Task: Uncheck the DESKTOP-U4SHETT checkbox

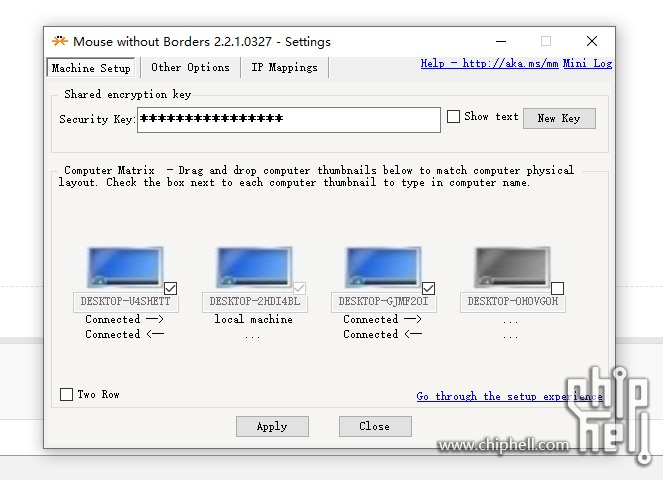Action: 170,289
